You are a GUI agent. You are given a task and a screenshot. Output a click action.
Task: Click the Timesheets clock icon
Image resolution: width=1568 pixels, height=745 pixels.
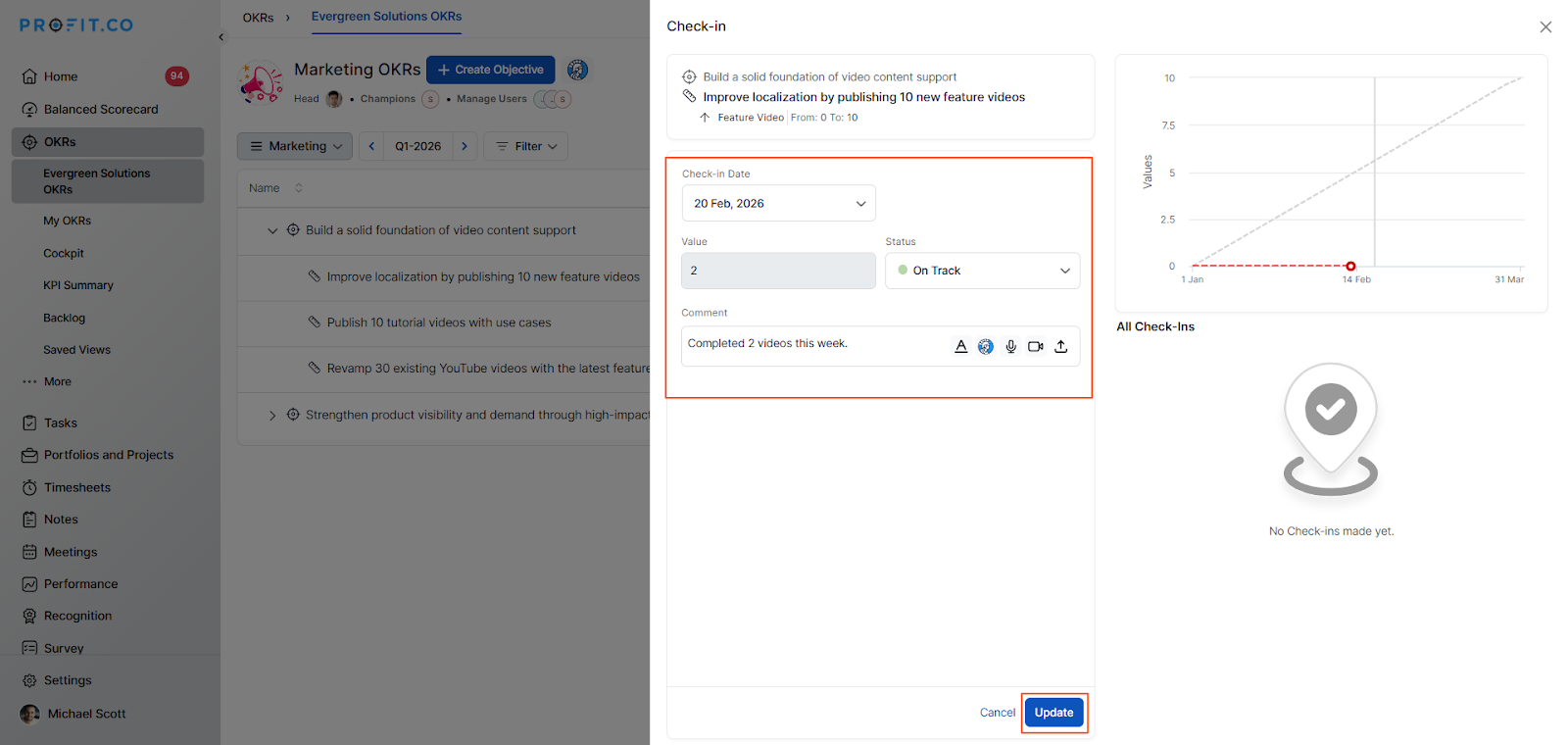click(29, 487)
